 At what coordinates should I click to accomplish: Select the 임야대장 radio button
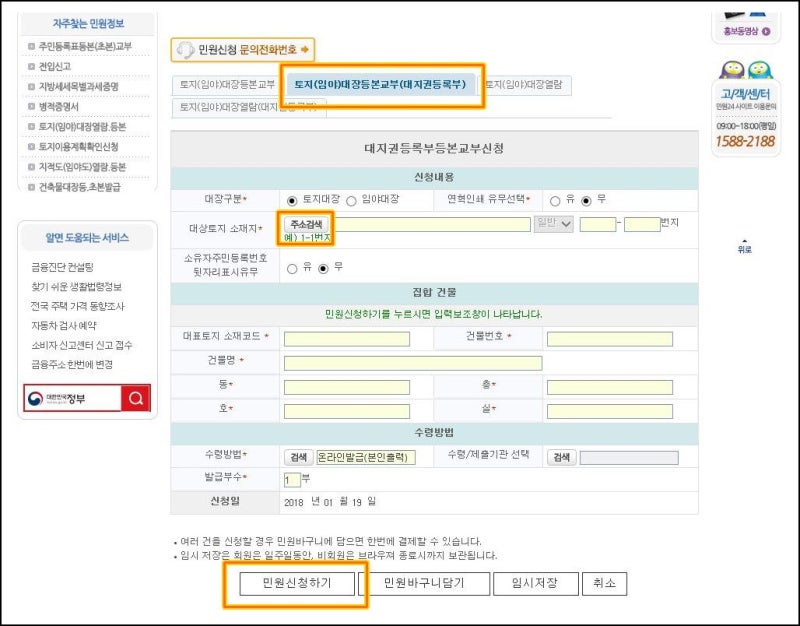[x=351, y=201]
